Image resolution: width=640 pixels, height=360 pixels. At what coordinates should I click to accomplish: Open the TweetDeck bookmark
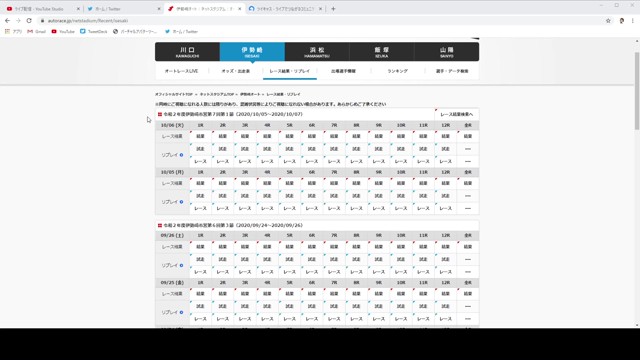[x=93, y=31]
